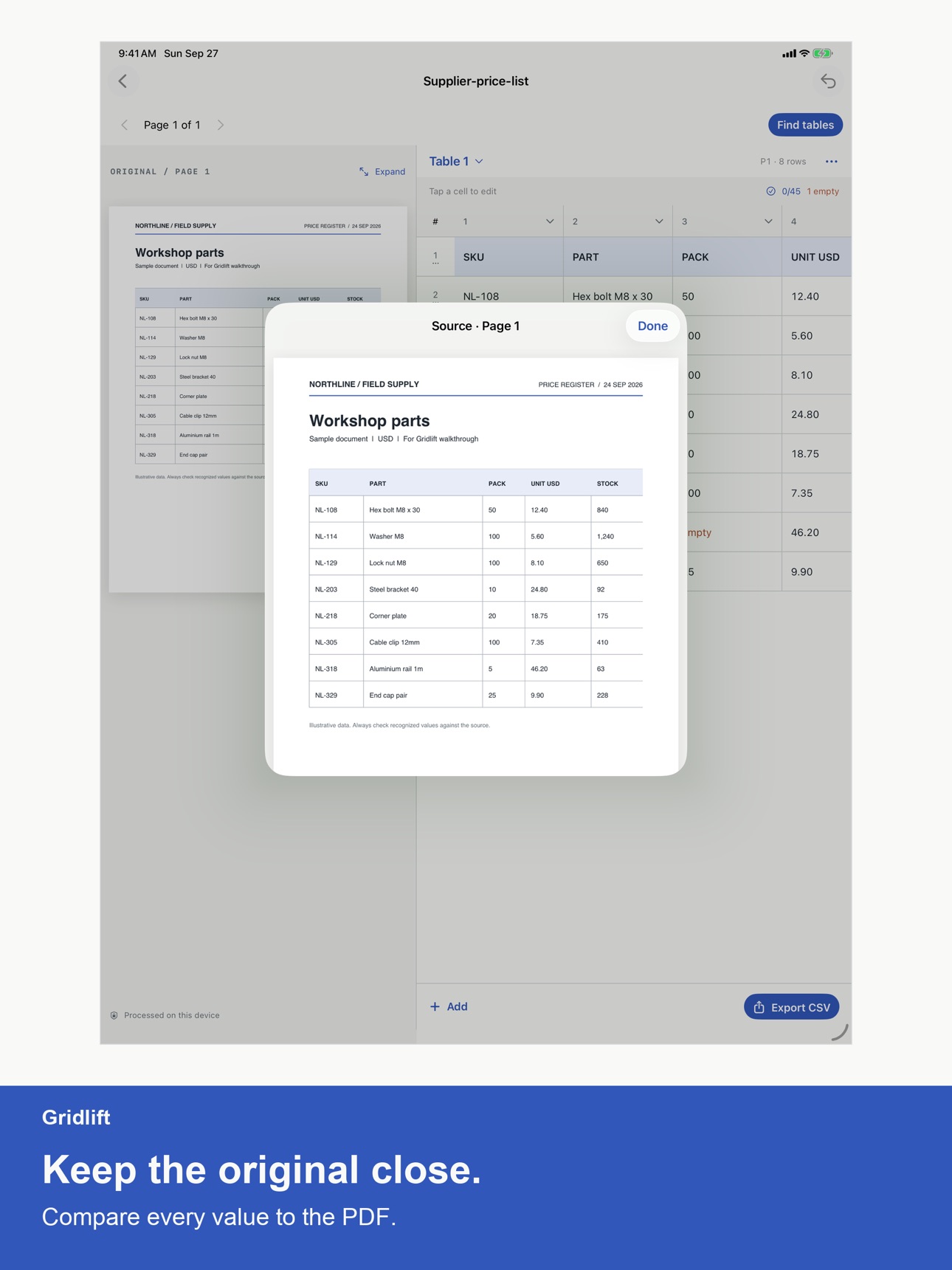952x1270 pixels.
Task: Tap Steel bracket 40 in the source popup
Action: [x=393, y=589]
